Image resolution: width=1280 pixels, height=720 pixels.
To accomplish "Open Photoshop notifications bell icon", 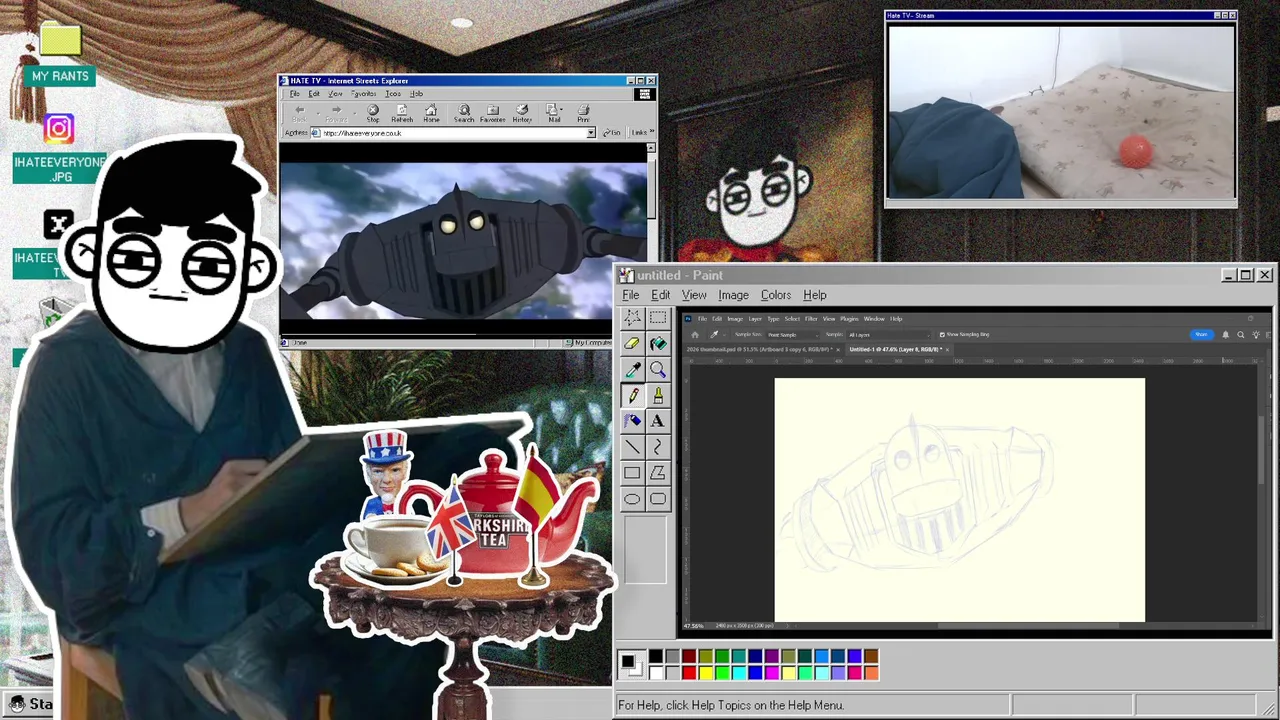I will tap(1226, 334).
